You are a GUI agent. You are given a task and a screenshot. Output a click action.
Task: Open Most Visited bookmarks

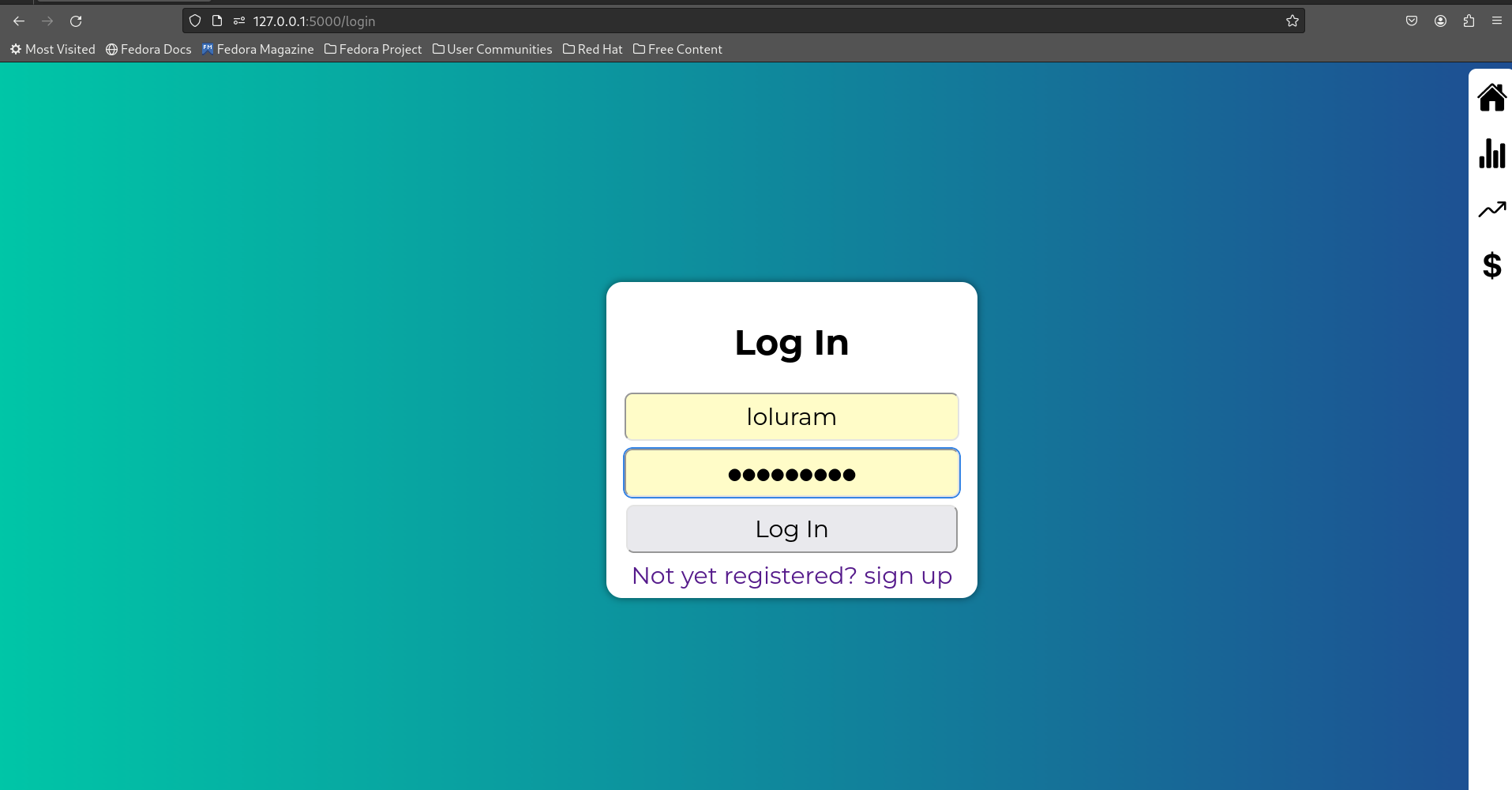point(53,49)
